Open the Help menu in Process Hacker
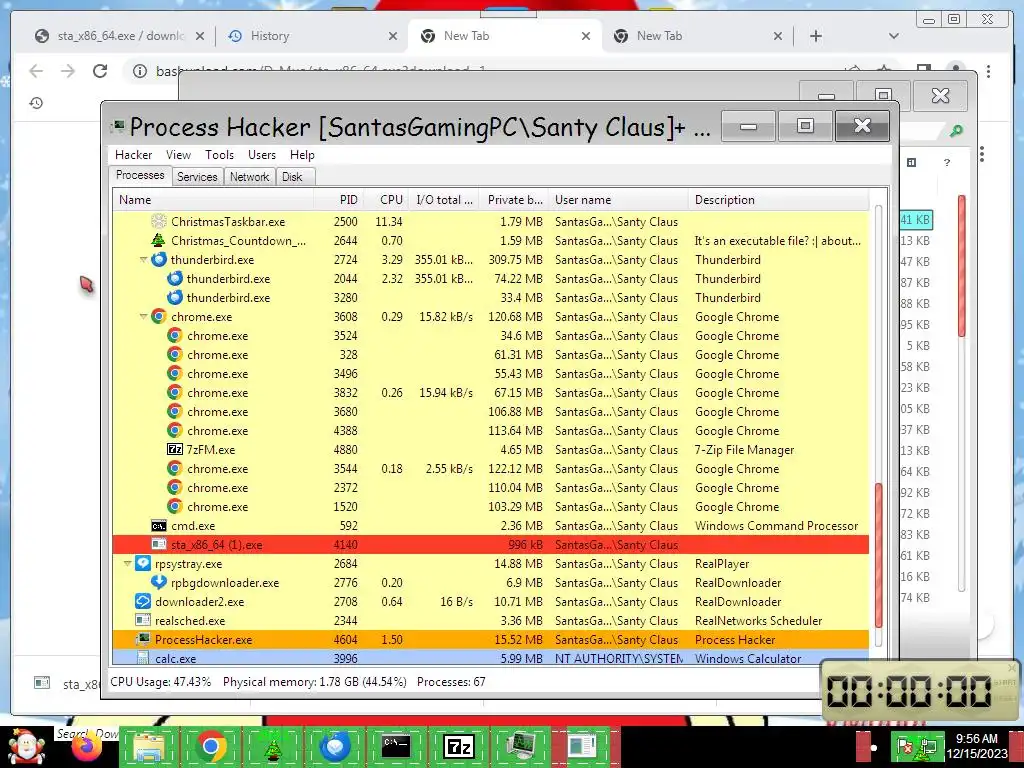Viewport: 1024px width, 768px height. coord(302,155)
